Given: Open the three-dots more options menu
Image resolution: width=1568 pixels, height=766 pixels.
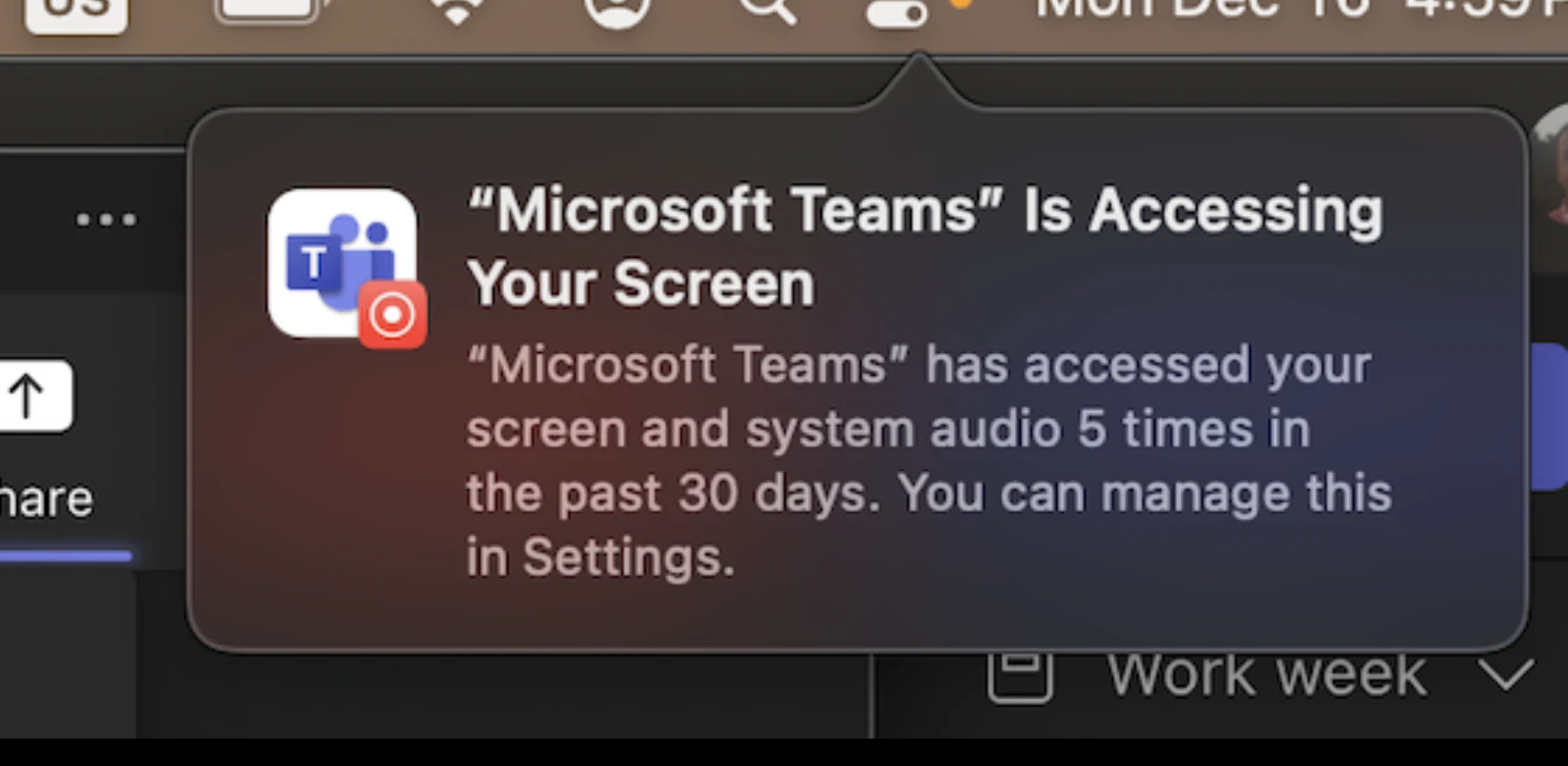Looking at the screenshot, I should pyautogui.click(x=107, y=219).
